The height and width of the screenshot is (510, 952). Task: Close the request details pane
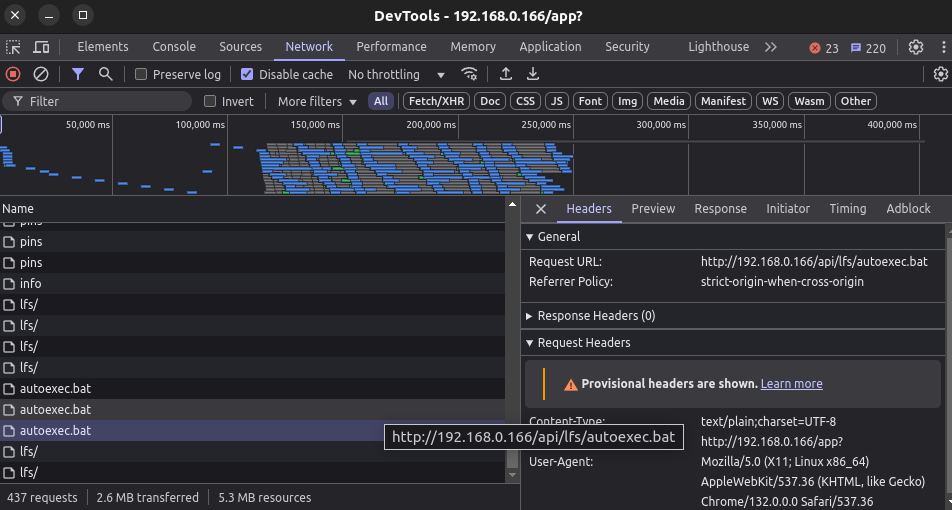541,209
